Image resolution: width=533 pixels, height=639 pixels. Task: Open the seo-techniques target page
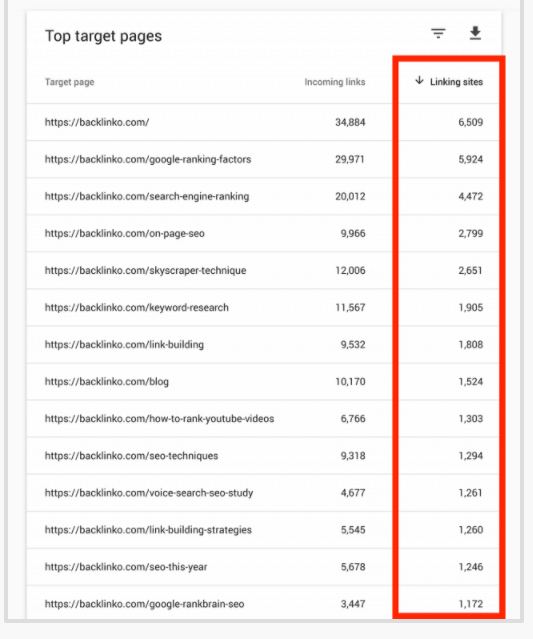pyautogui.click(x=131, y=456)
